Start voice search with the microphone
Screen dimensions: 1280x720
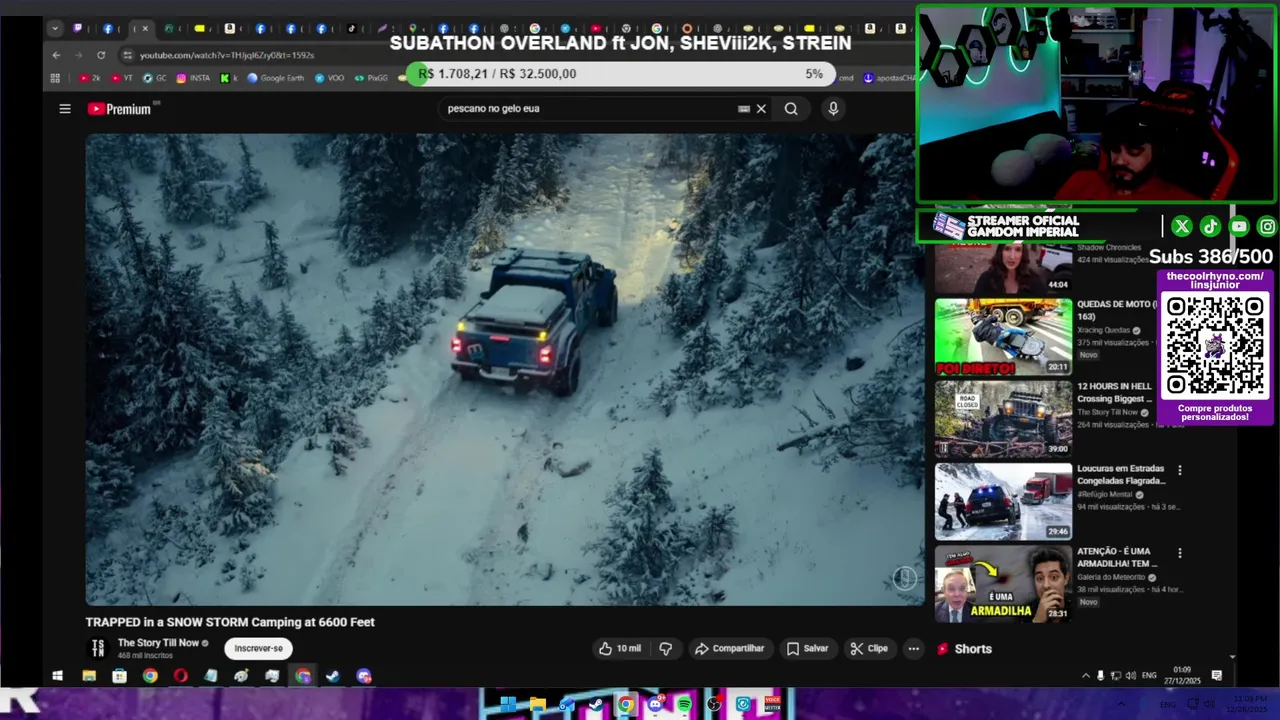tap(833, 109)
